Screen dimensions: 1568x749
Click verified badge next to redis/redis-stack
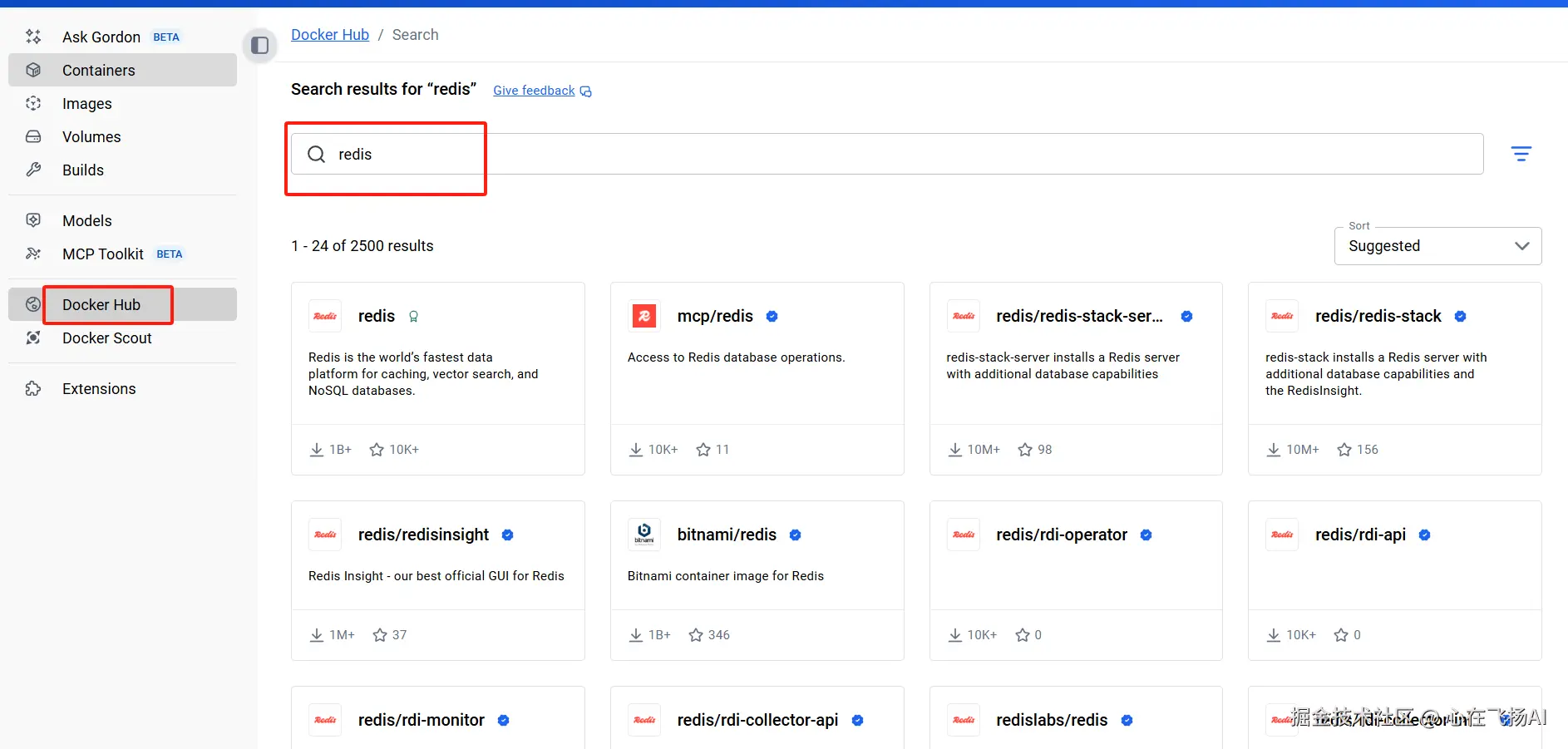tap(1460, 316)
